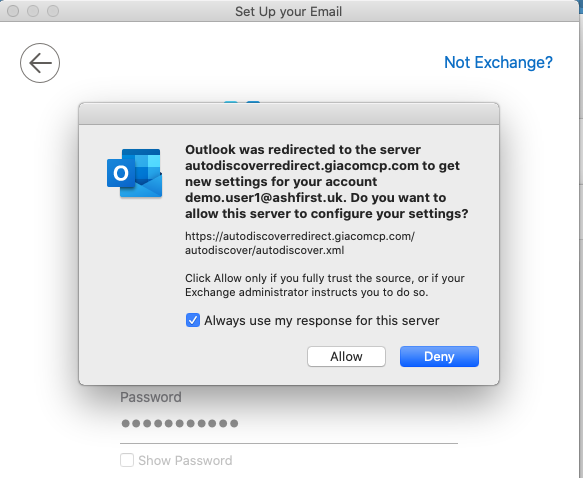Allow the server to configure settings
Screen dimensions: 583x478
pos(346,356)
